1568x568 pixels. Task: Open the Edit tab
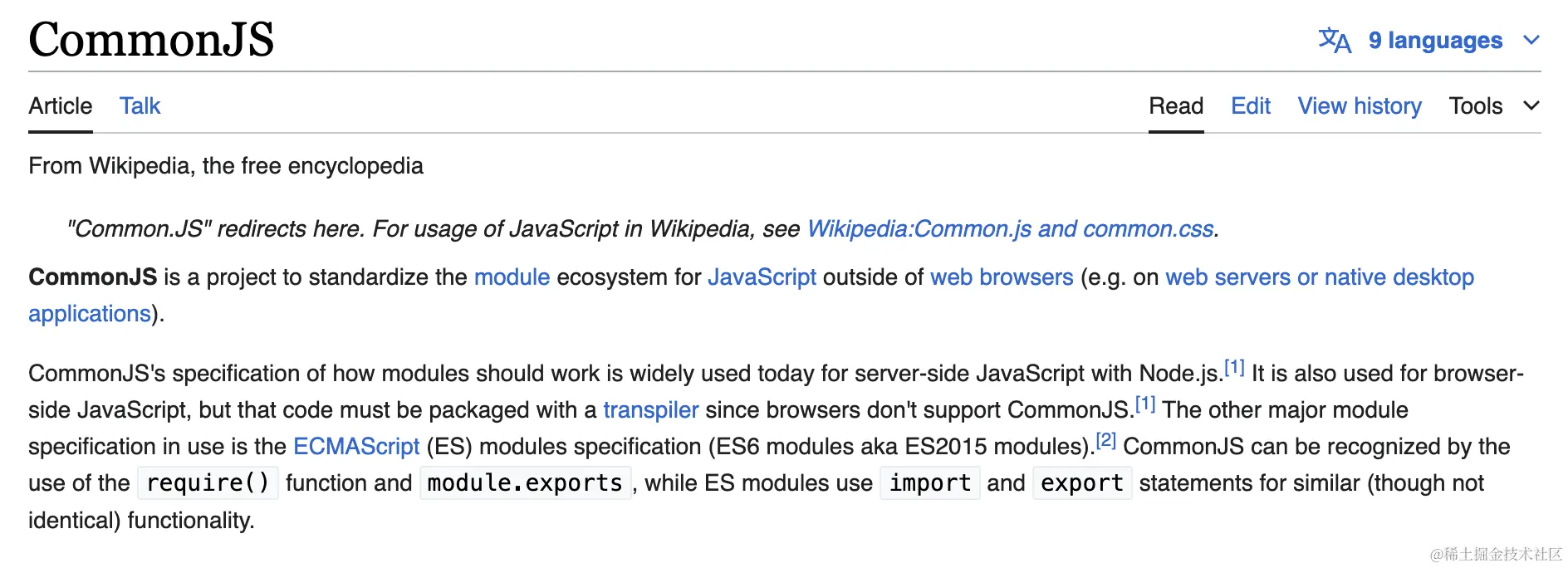point(1251,105)
